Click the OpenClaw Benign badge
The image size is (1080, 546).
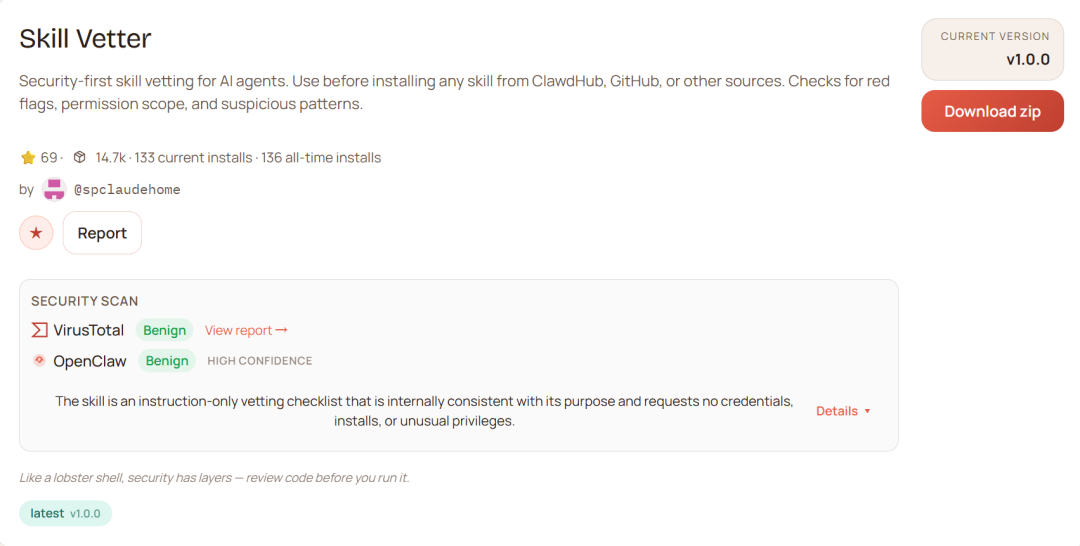pos(167,361)
